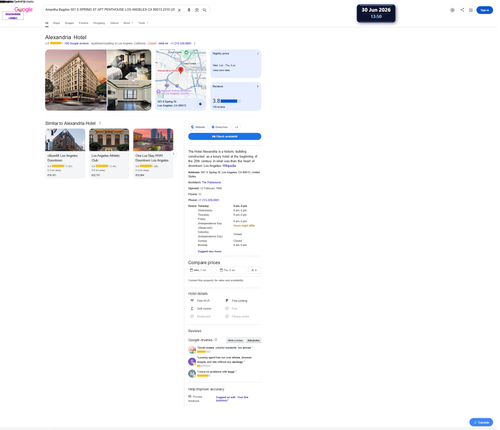Switch to the Images tab
500x430 pixels.
click(69, 23)
